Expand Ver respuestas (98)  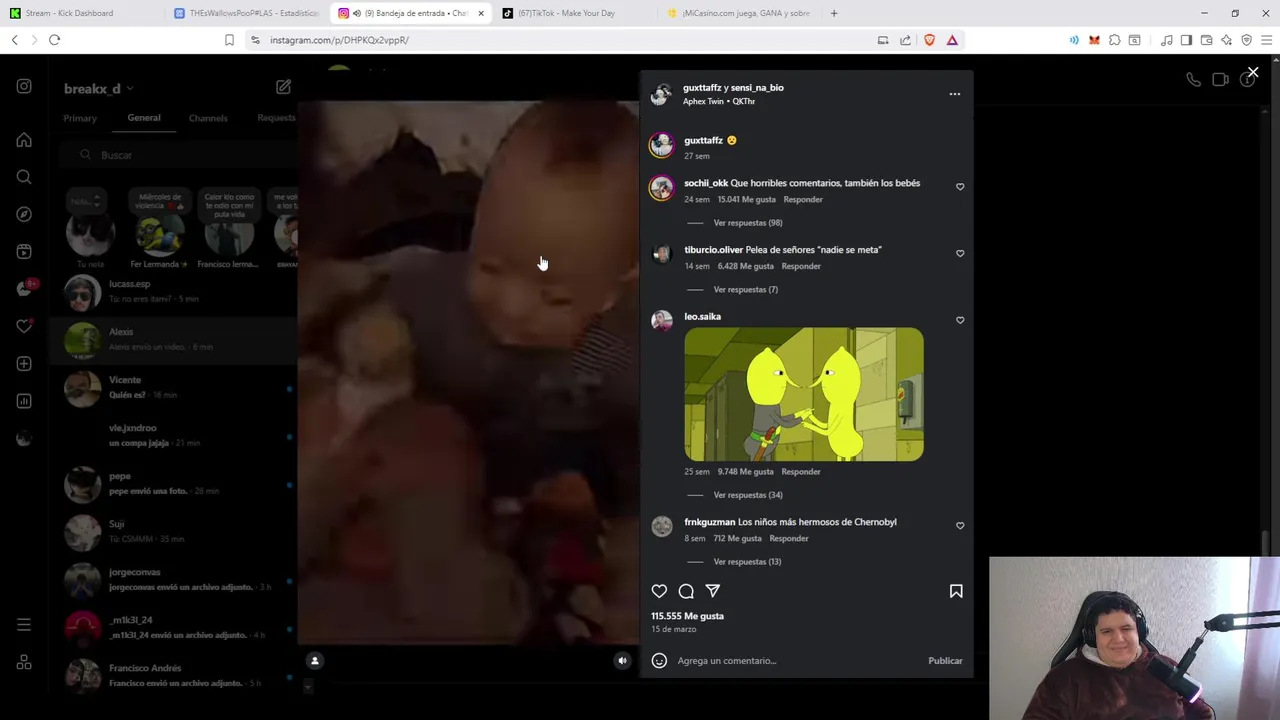tap(748, 223)
